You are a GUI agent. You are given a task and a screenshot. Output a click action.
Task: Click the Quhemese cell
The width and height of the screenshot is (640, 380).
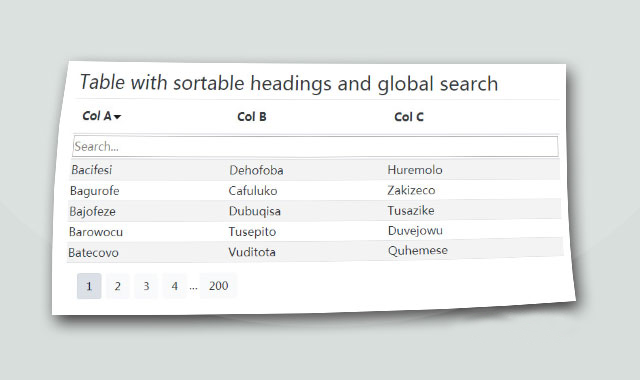pos(418,250)
